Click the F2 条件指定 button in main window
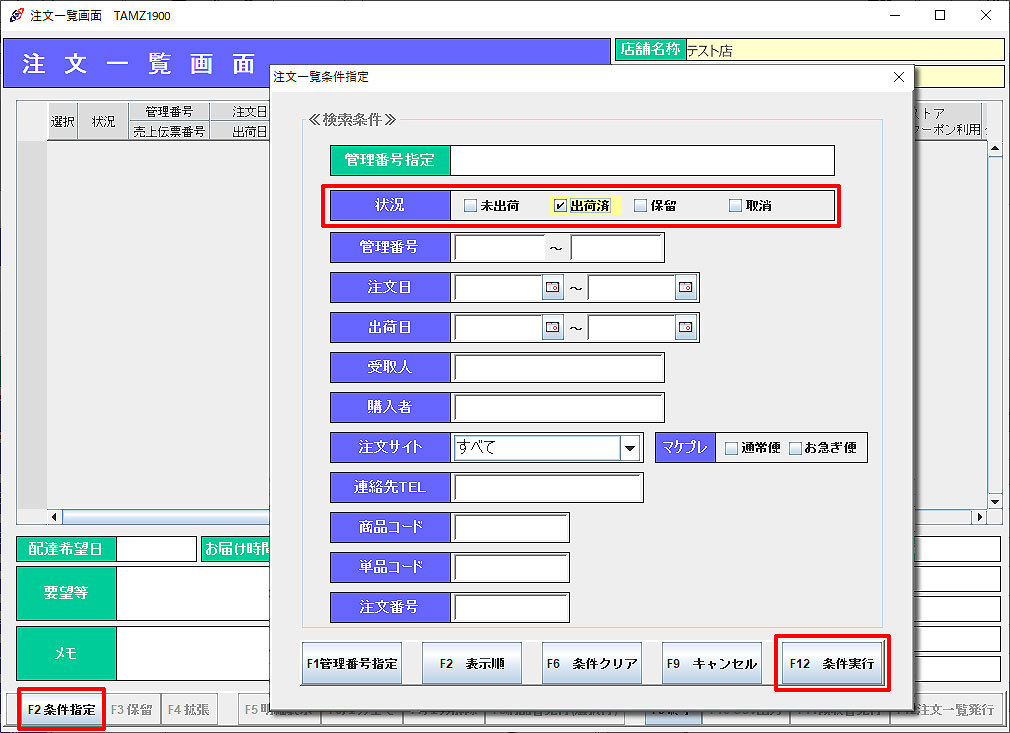The width and height of the screenshot is (1010, 733). click(x=61, y=710)
